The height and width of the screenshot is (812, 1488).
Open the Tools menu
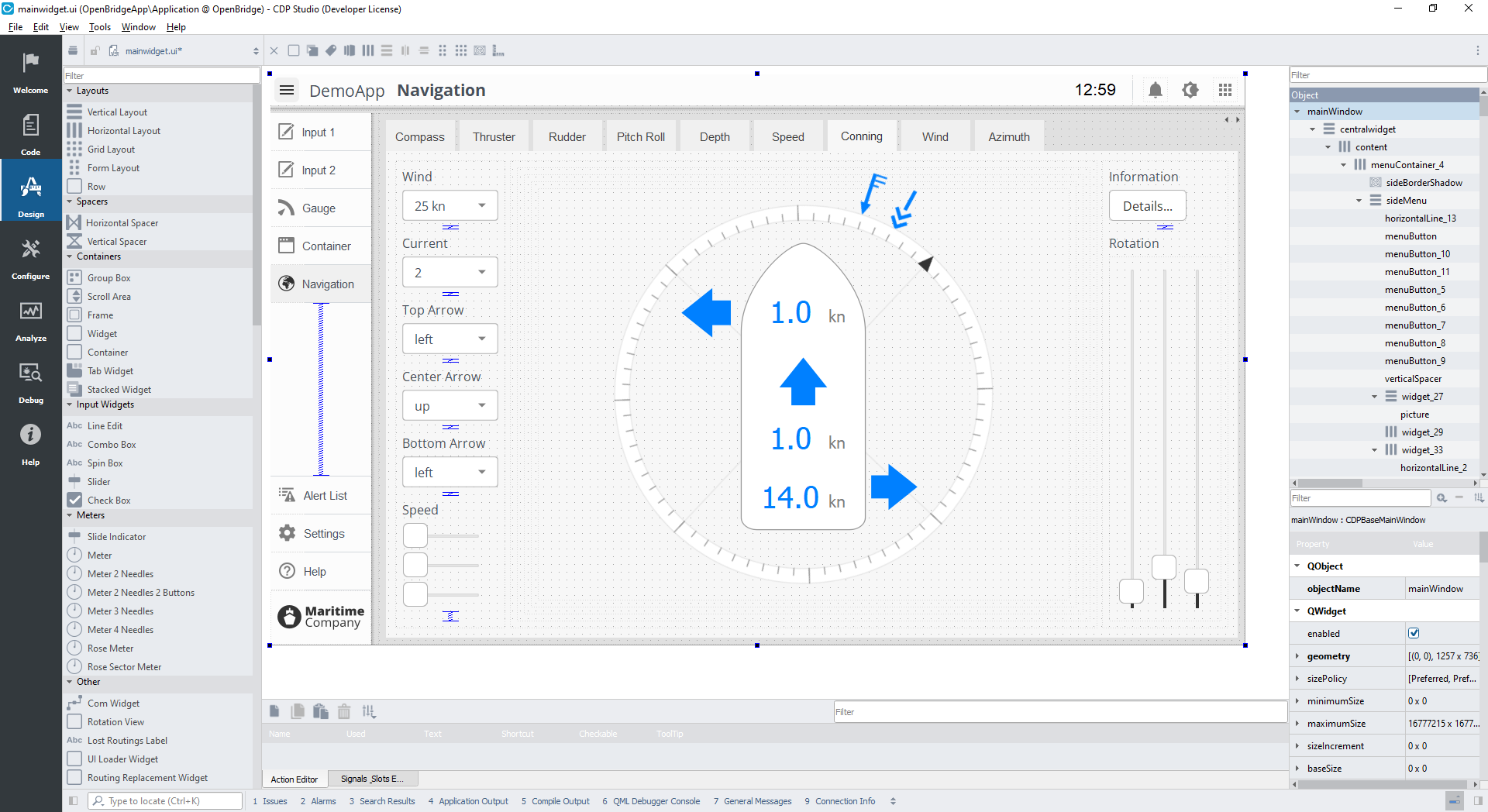tap(99, 26)
